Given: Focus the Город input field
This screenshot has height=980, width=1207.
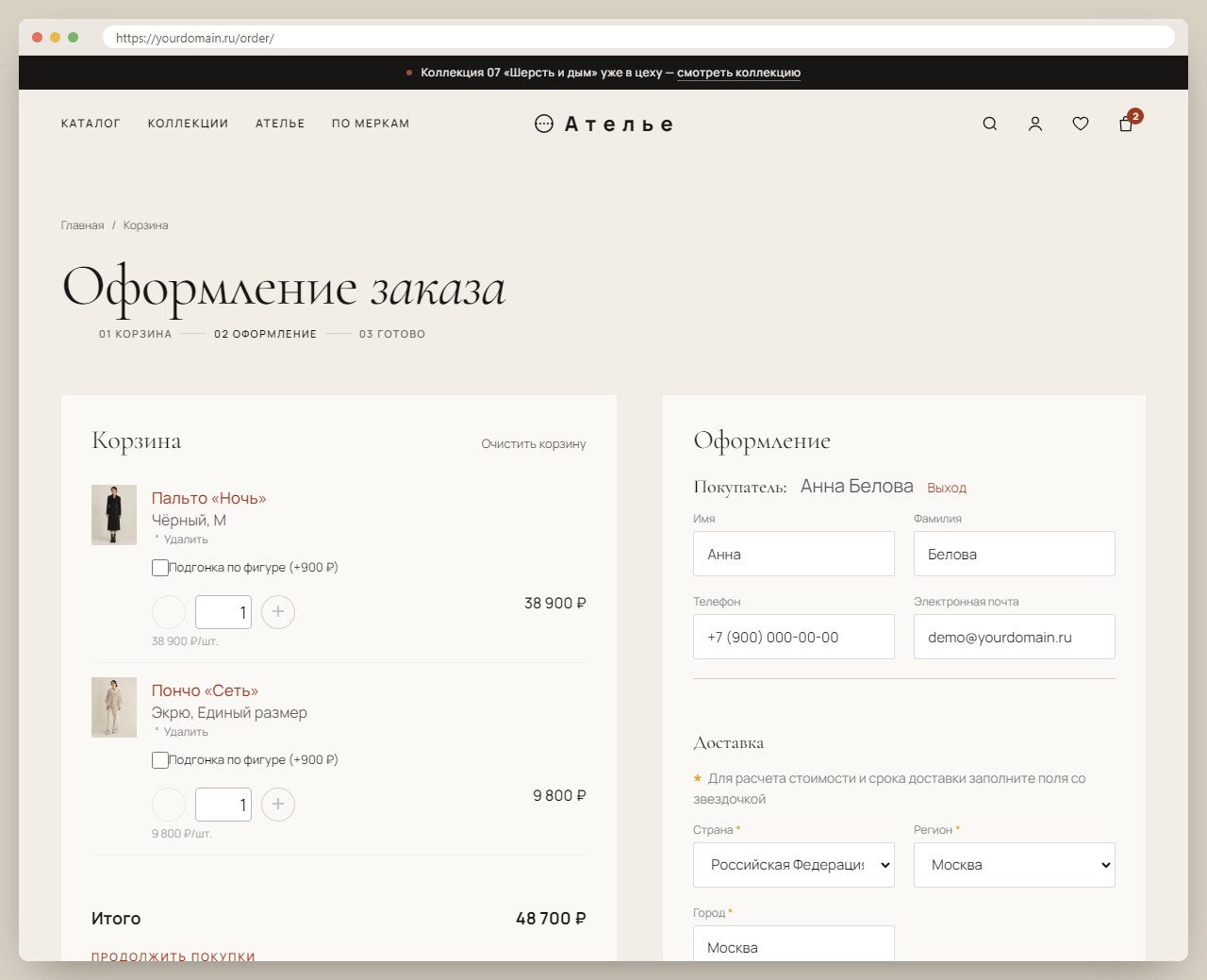Looking at the screenshot, I should click(x=794, y=943).
